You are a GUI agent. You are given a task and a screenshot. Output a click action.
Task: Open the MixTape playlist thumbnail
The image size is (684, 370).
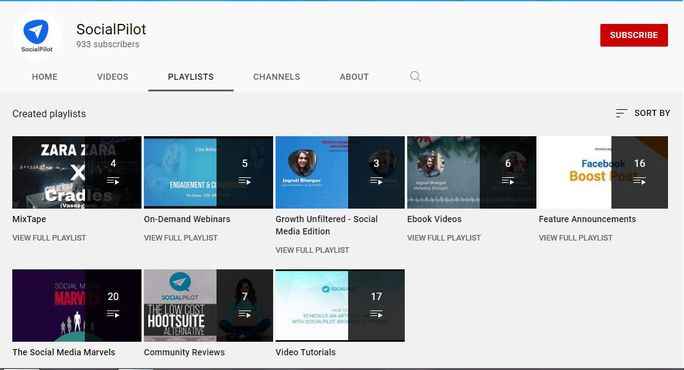(77, 172)
